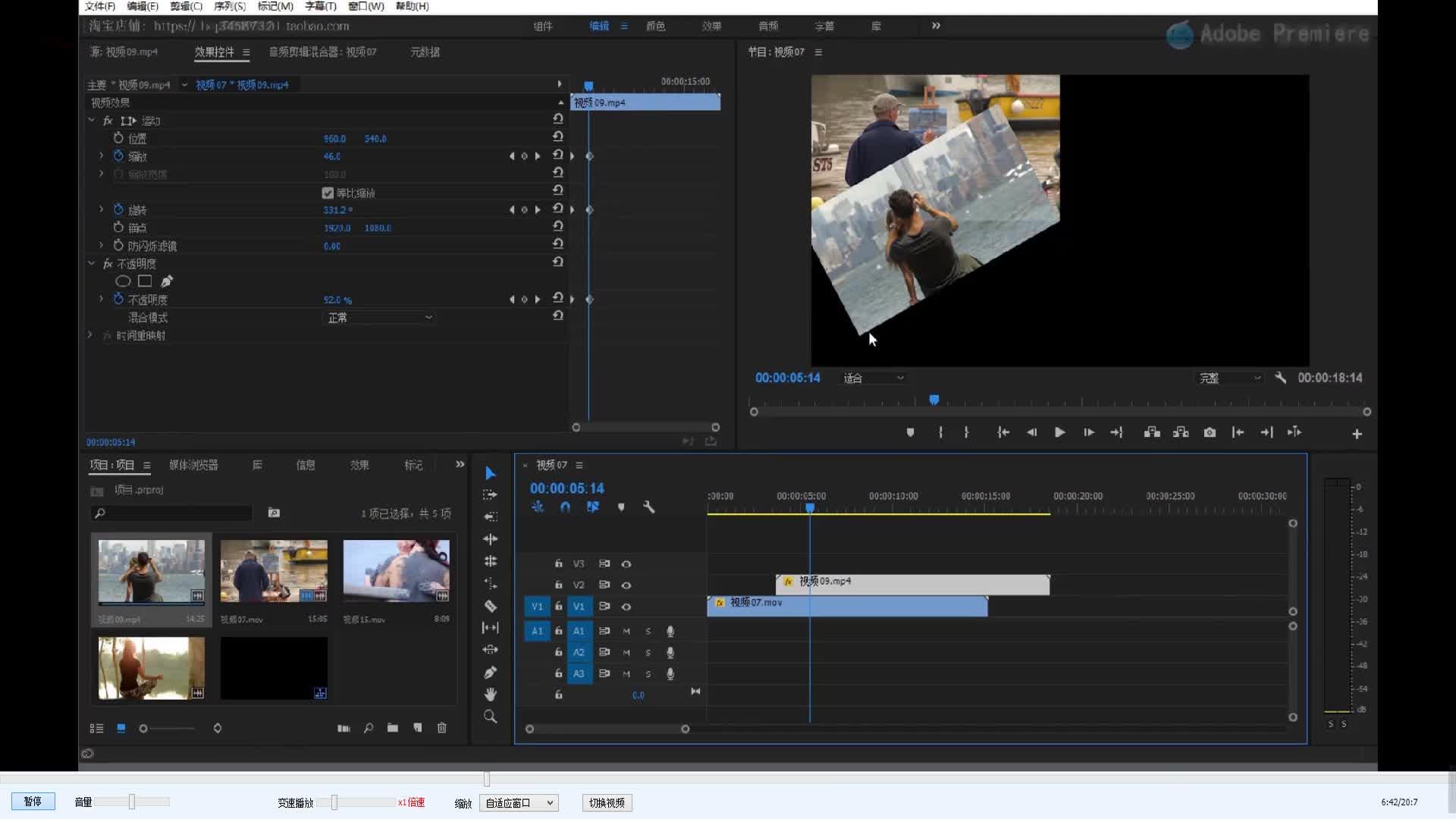The height and width of the screenshot is (819, 1456).
Task: Toggle V1 track output eye
Action: (x=626, y=607)
